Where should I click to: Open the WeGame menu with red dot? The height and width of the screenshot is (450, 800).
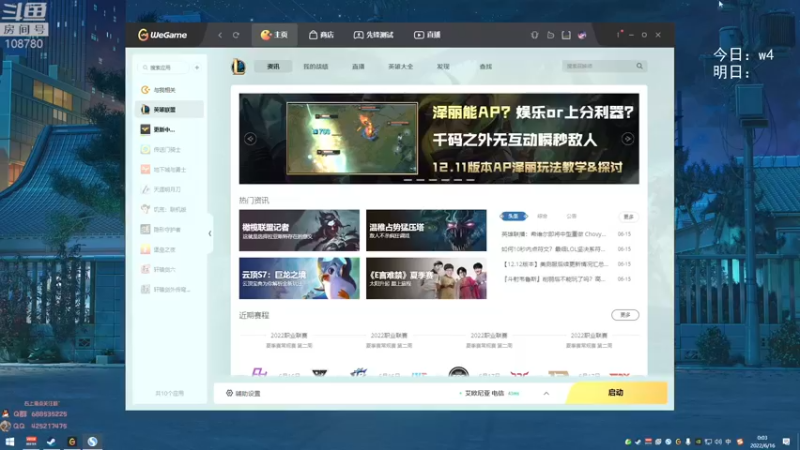click(619, 35)
